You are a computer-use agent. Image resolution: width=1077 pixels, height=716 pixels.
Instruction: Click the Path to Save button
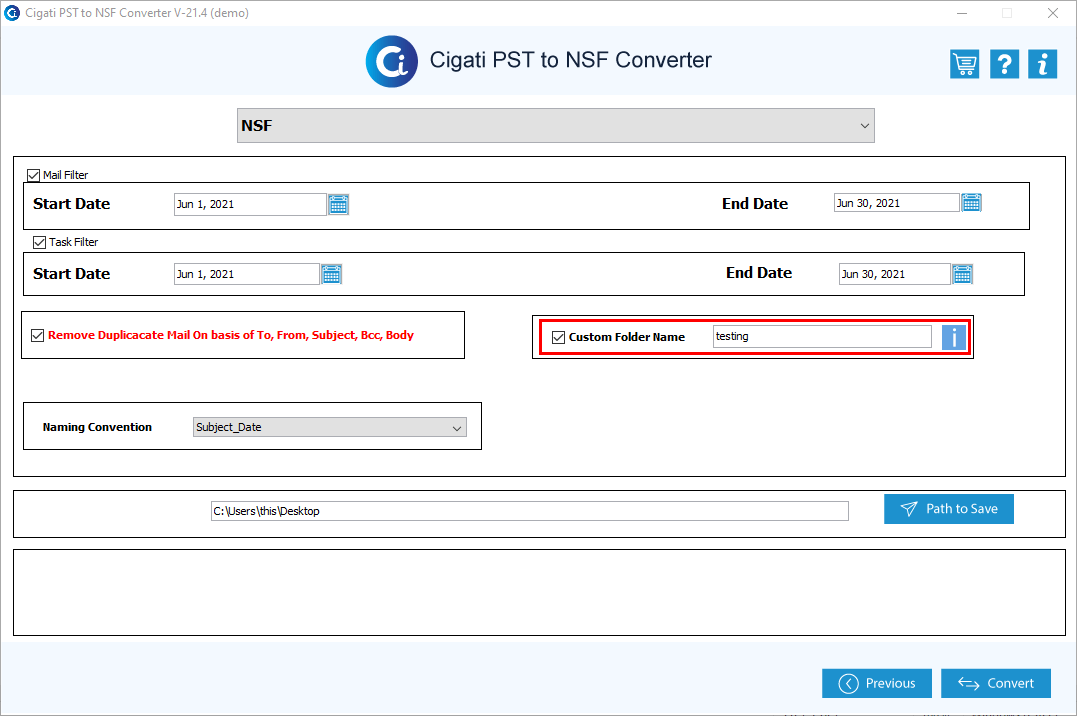point(949,509)
